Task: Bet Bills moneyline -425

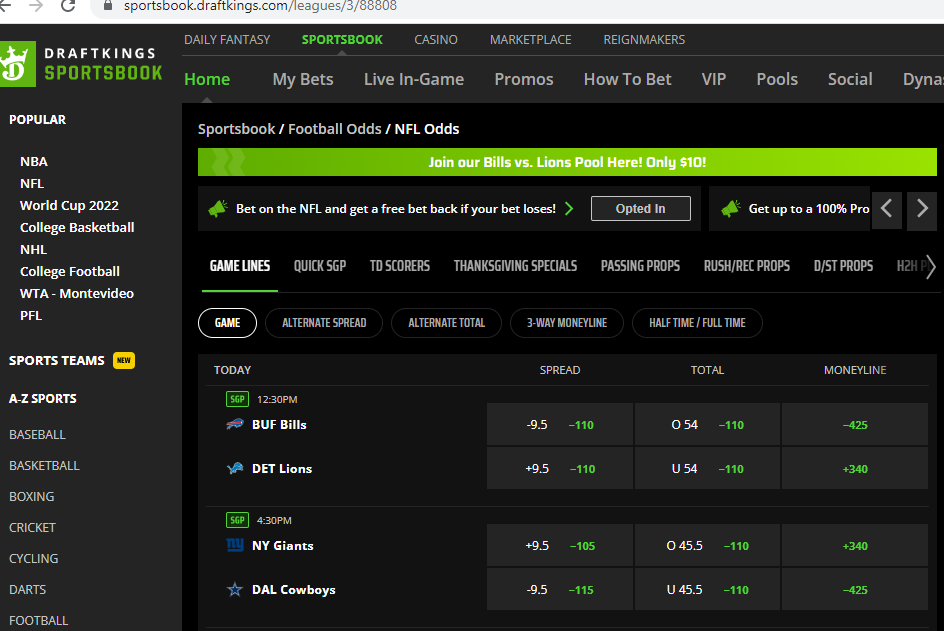Action: point(855,424)
